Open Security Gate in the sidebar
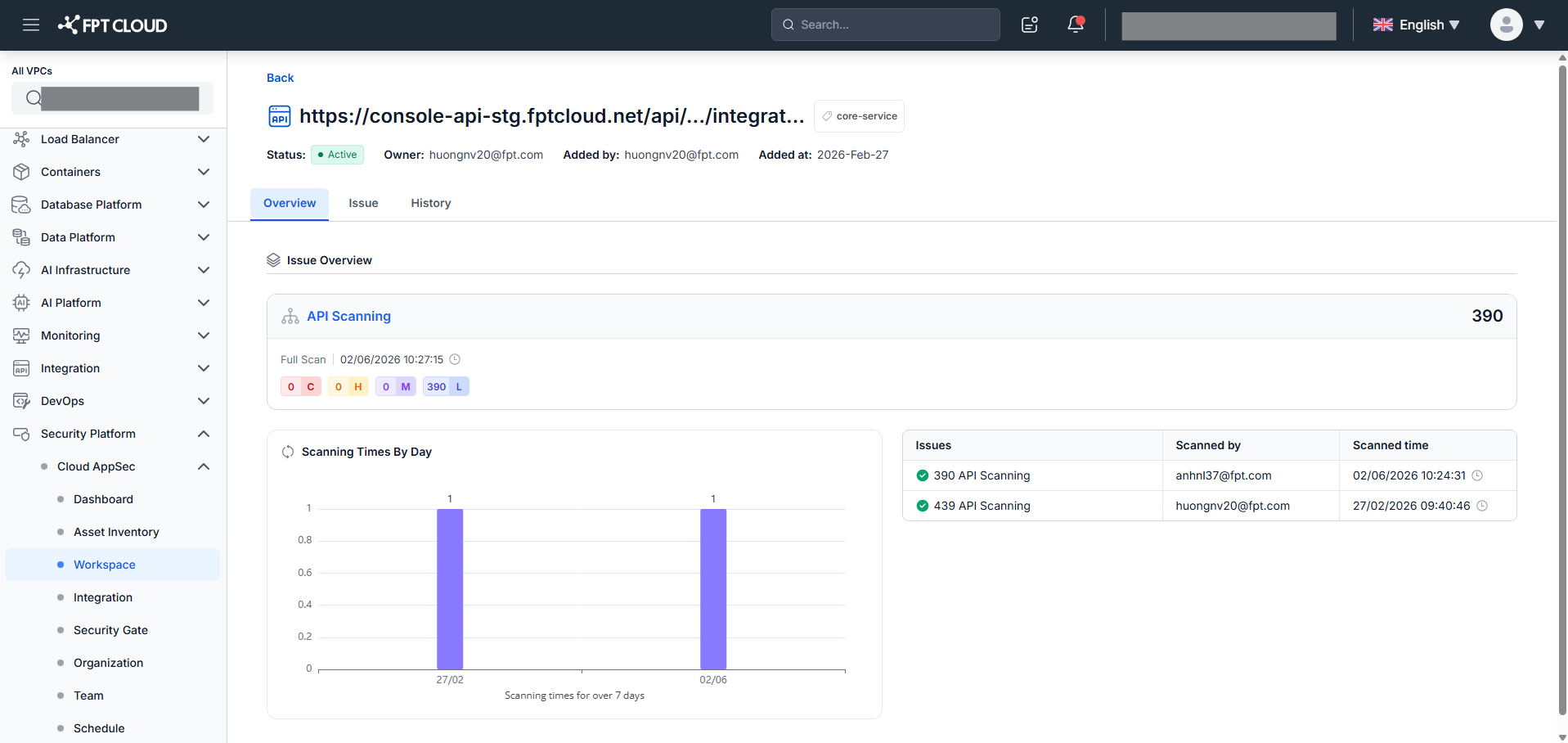 pos(110,630)
